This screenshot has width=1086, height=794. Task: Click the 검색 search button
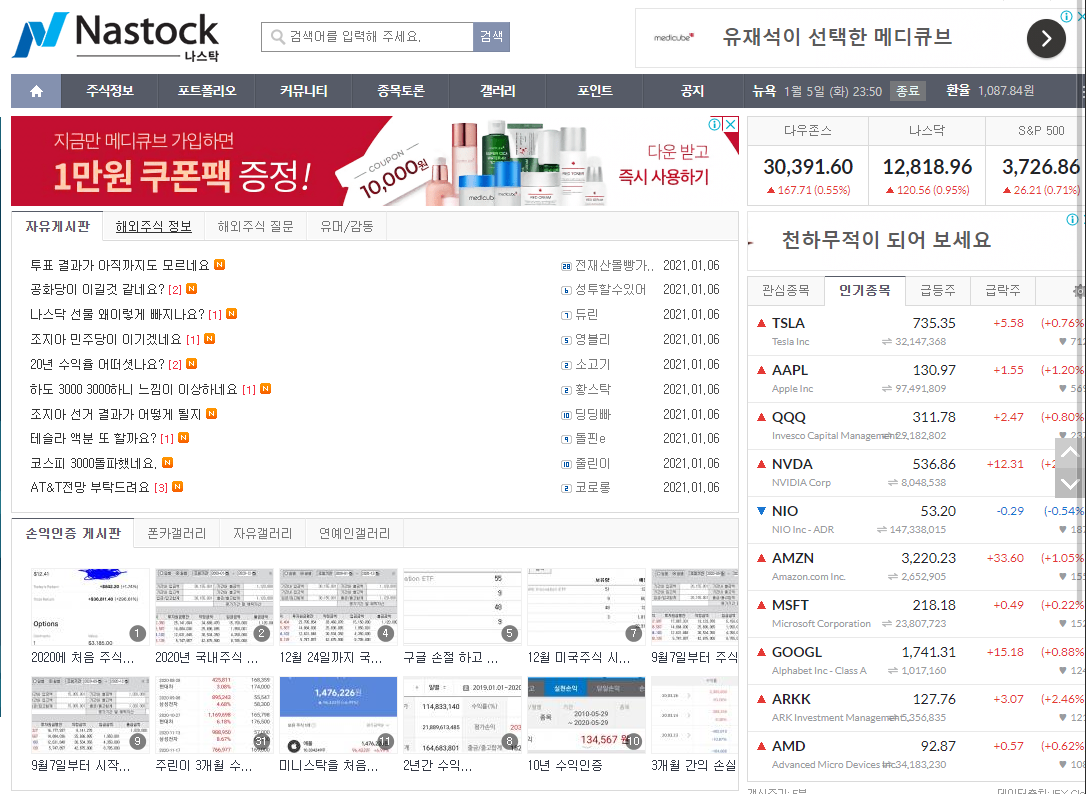coord(491,37)
